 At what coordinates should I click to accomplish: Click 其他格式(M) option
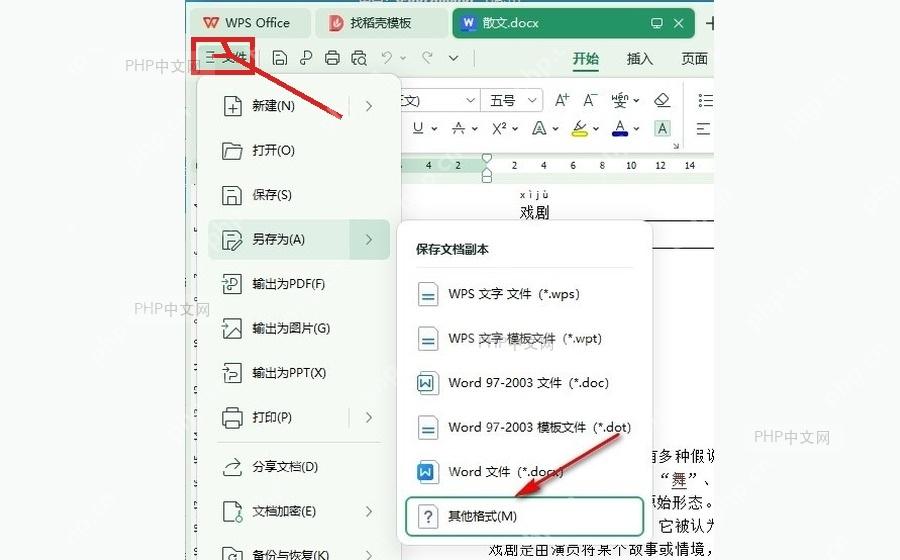pos(524,516)
